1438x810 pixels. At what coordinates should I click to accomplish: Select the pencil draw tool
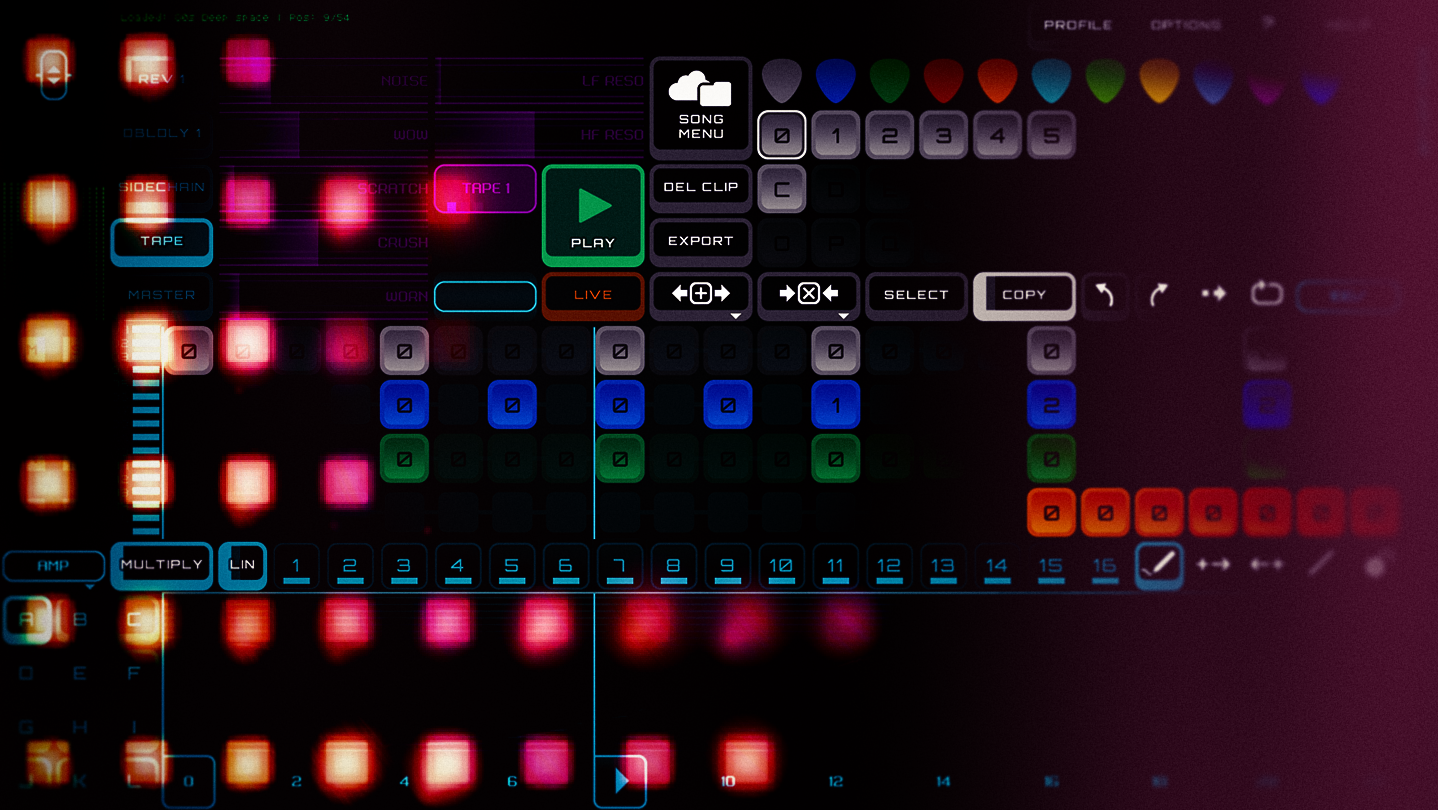1159,565
